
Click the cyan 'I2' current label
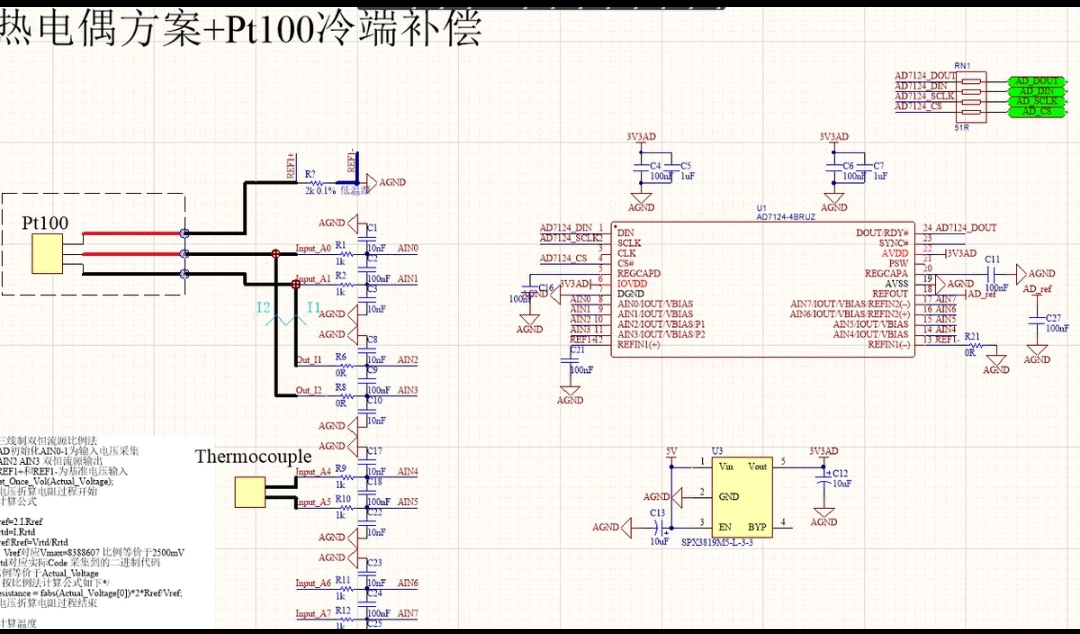coord(264,307)
